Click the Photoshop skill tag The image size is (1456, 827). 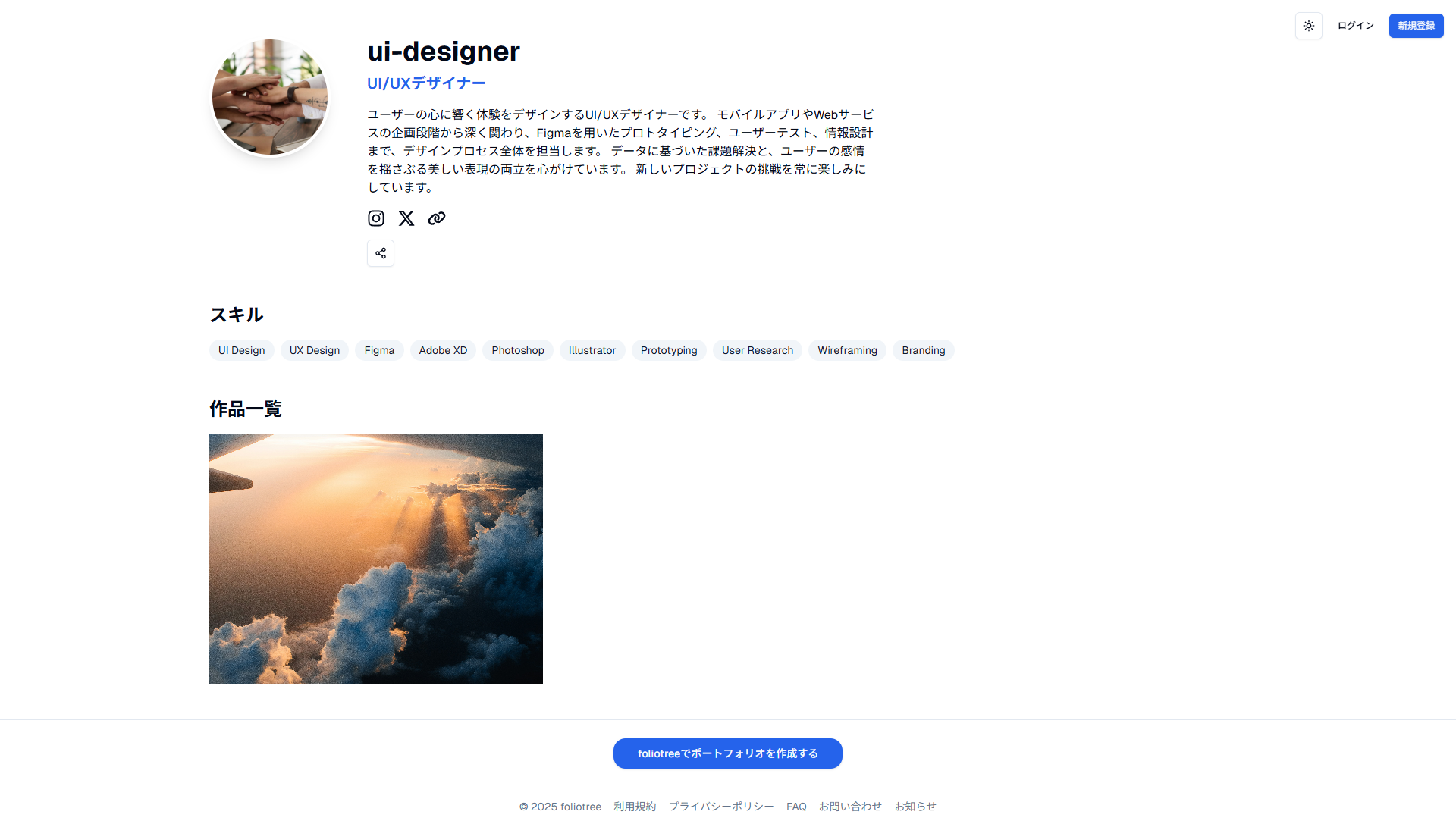518,350
